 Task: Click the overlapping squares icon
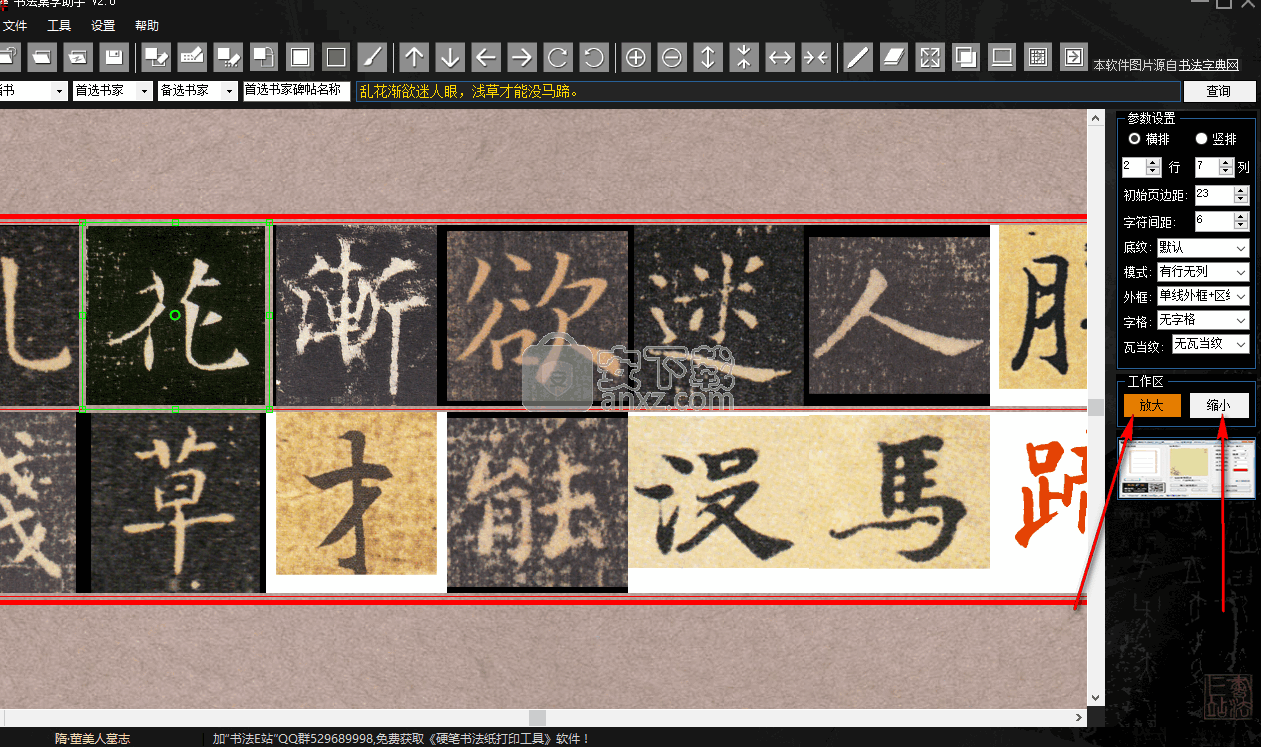pyautogui.click(x=966, y=57)
